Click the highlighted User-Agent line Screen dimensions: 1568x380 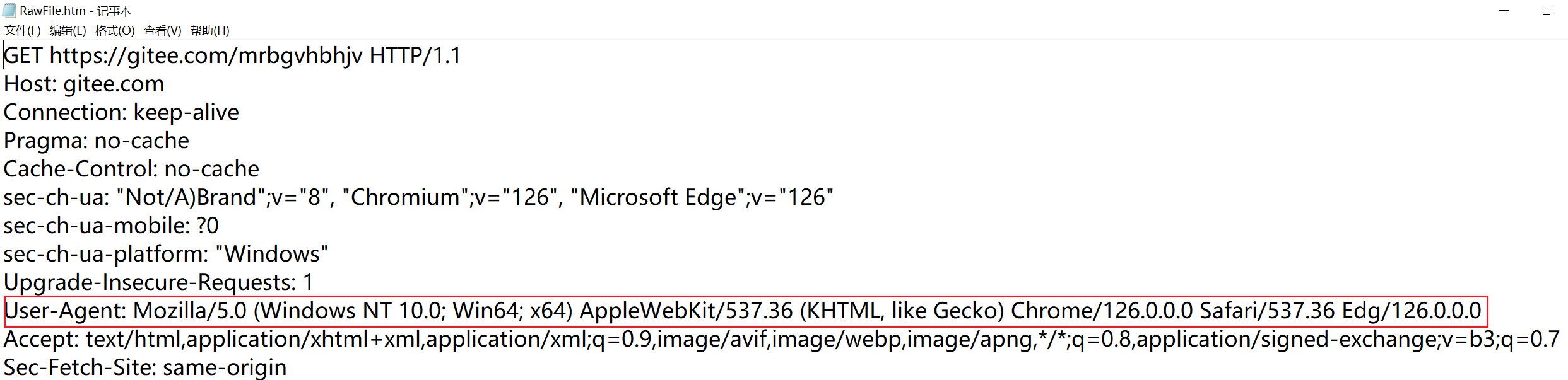click(746, 311)
